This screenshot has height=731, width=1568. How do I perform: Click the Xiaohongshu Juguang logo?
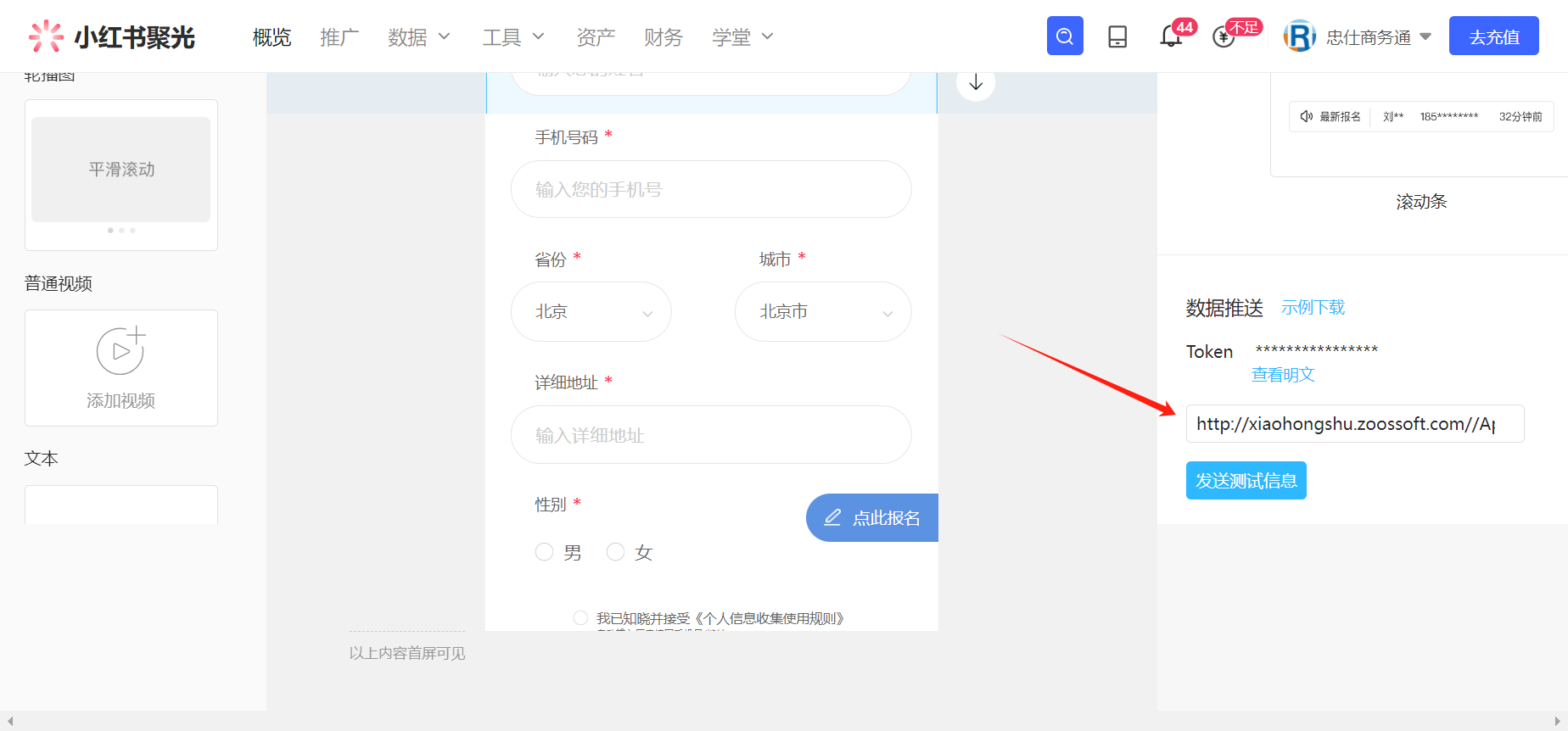(x=112, y=36)
